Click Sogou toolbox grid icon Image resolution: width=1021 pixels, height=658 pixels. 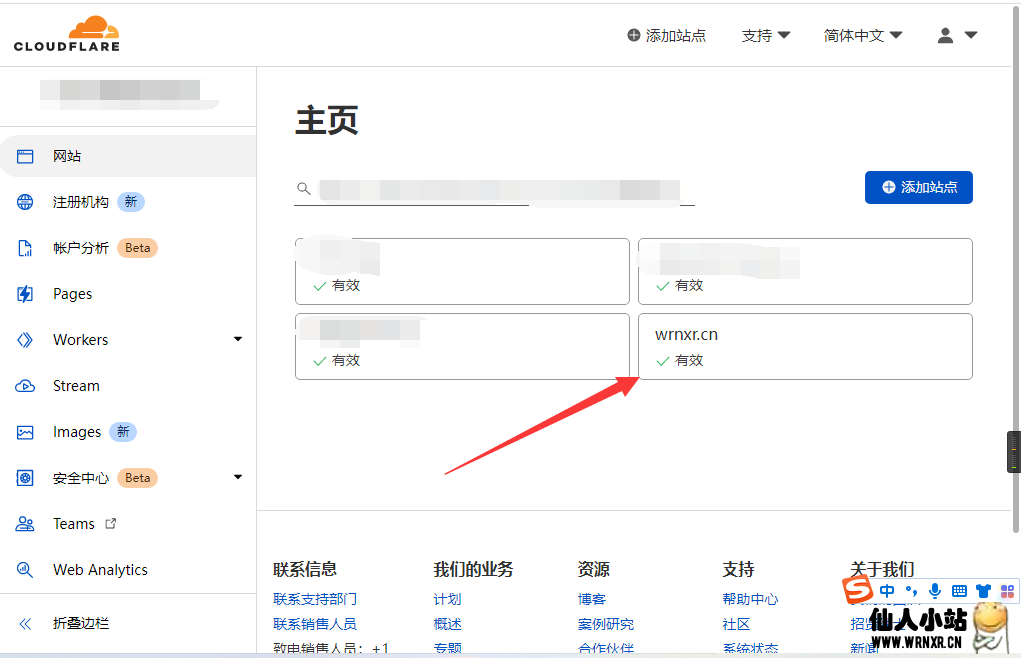(x=1007, y=591)
